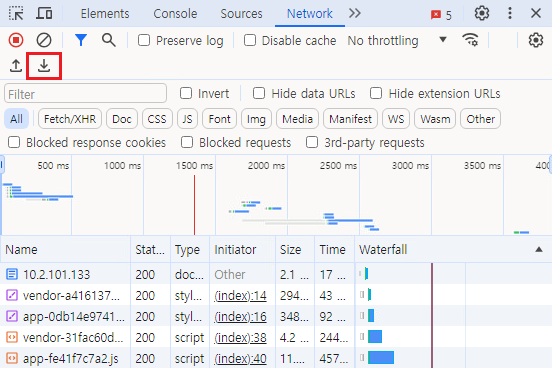552x368 pixels.
Task: Sort by Size column header
Action: click(x=295, y=249)
